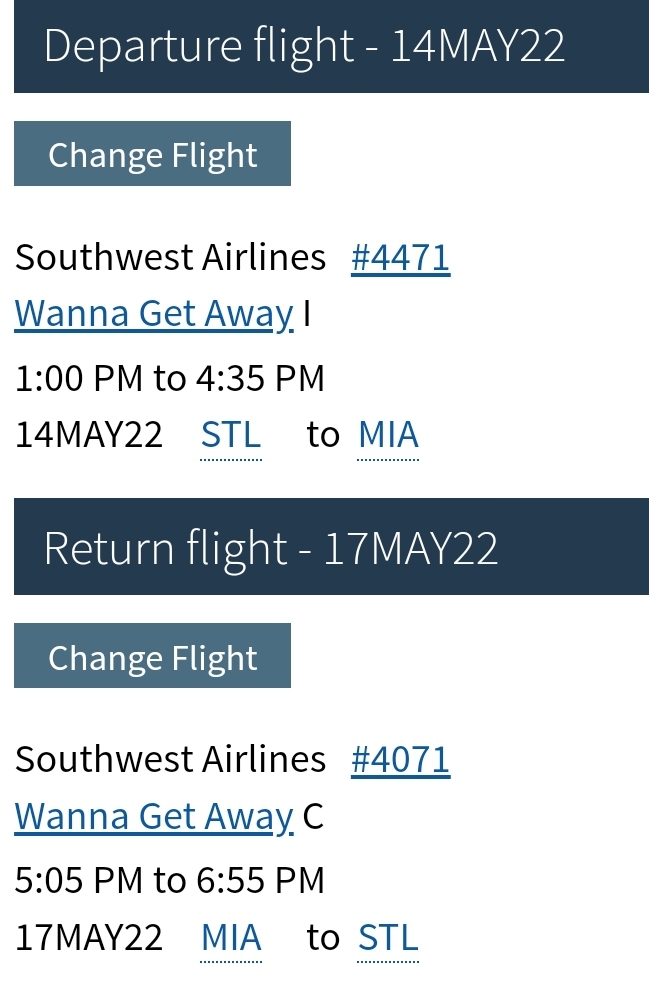Click fare class letter I on departure
The image size is (649, 1004).
point(307,314)
